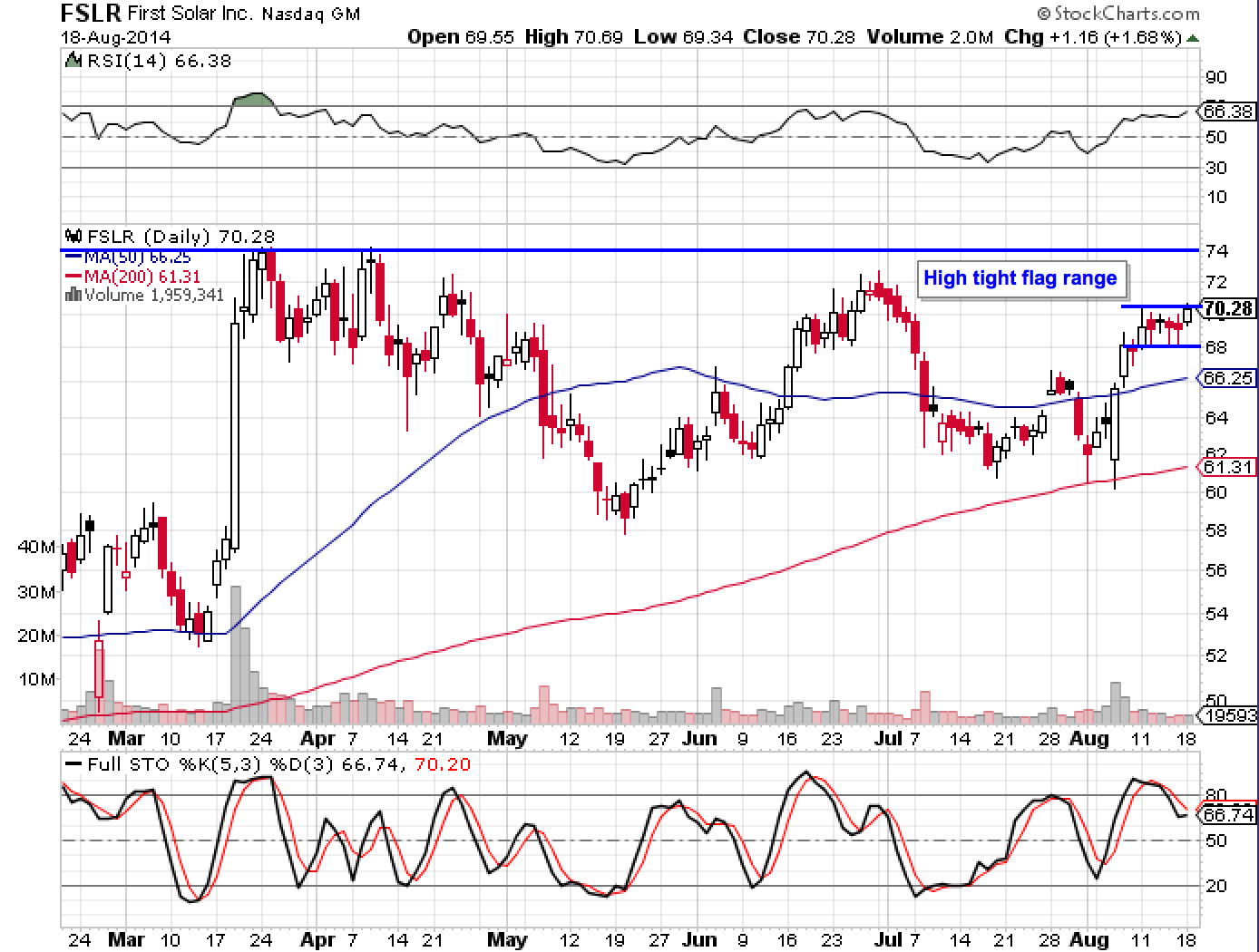Click the 'First Solar Inc.' company name
The height and width of the screenshot is (952, 1259).
[191, 15]
